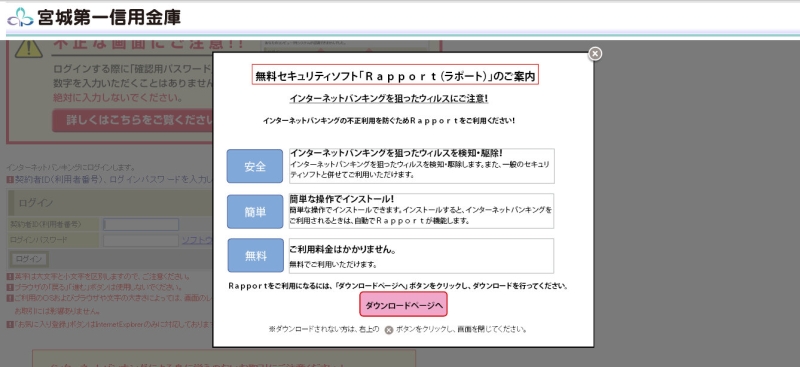800x367 pixels.
Task: Click the ログイン button in the background page
Action: coord(29,259)
